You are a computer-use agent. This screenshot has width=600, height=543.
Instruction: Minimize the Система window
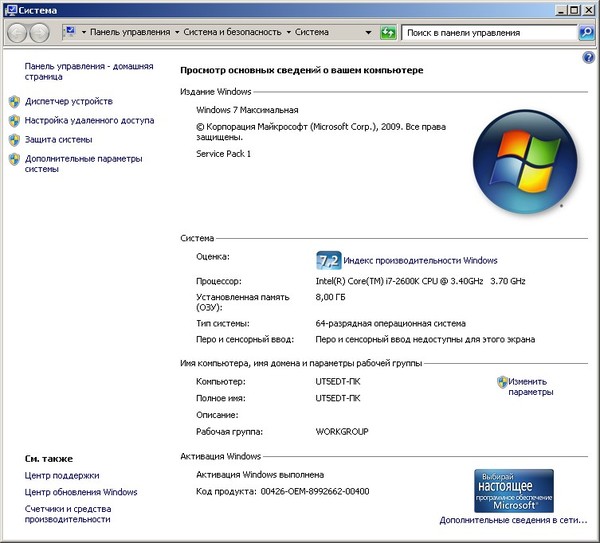coord(561,10)
